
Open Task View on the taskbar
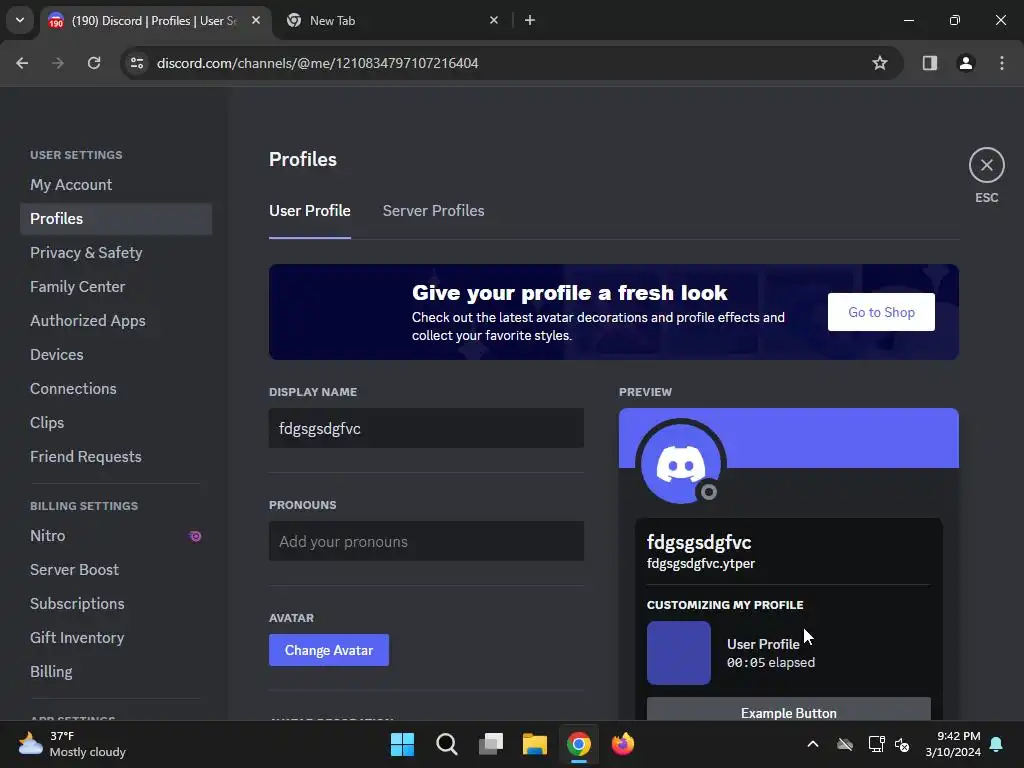point(490,744)
